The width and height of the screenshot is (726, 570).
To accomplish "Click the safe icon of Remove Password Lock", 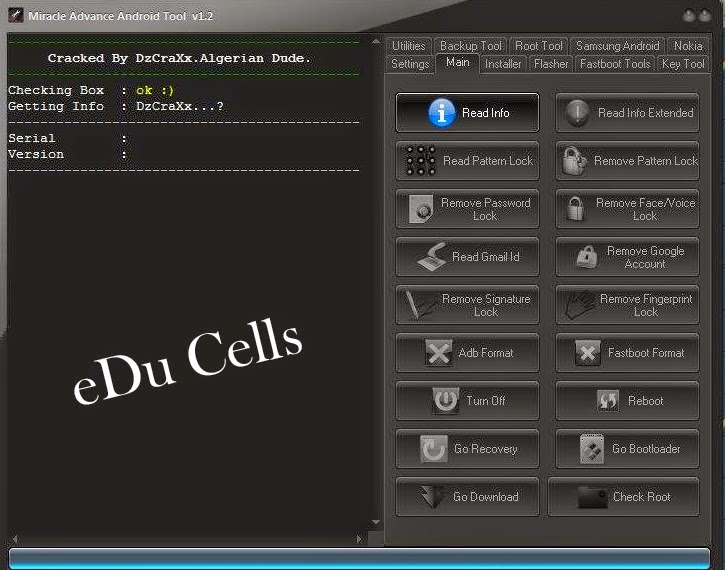I will (421, 209).
